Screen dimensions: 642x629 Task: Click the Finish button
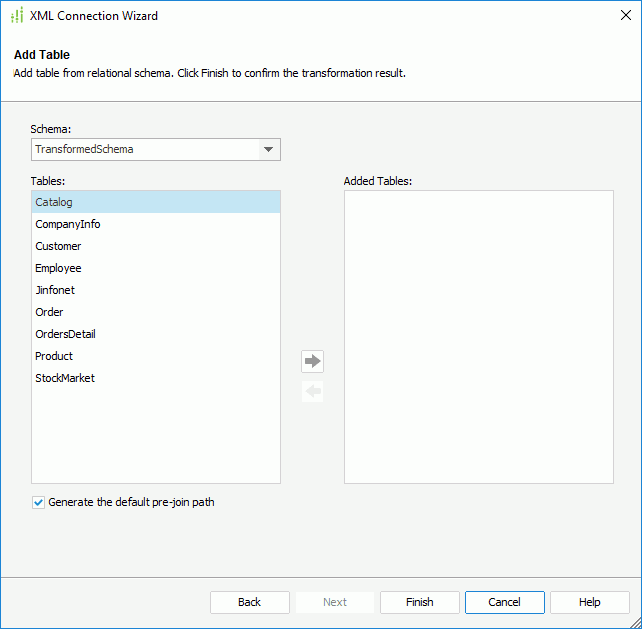pyautogui.click(x=420, y=602)
